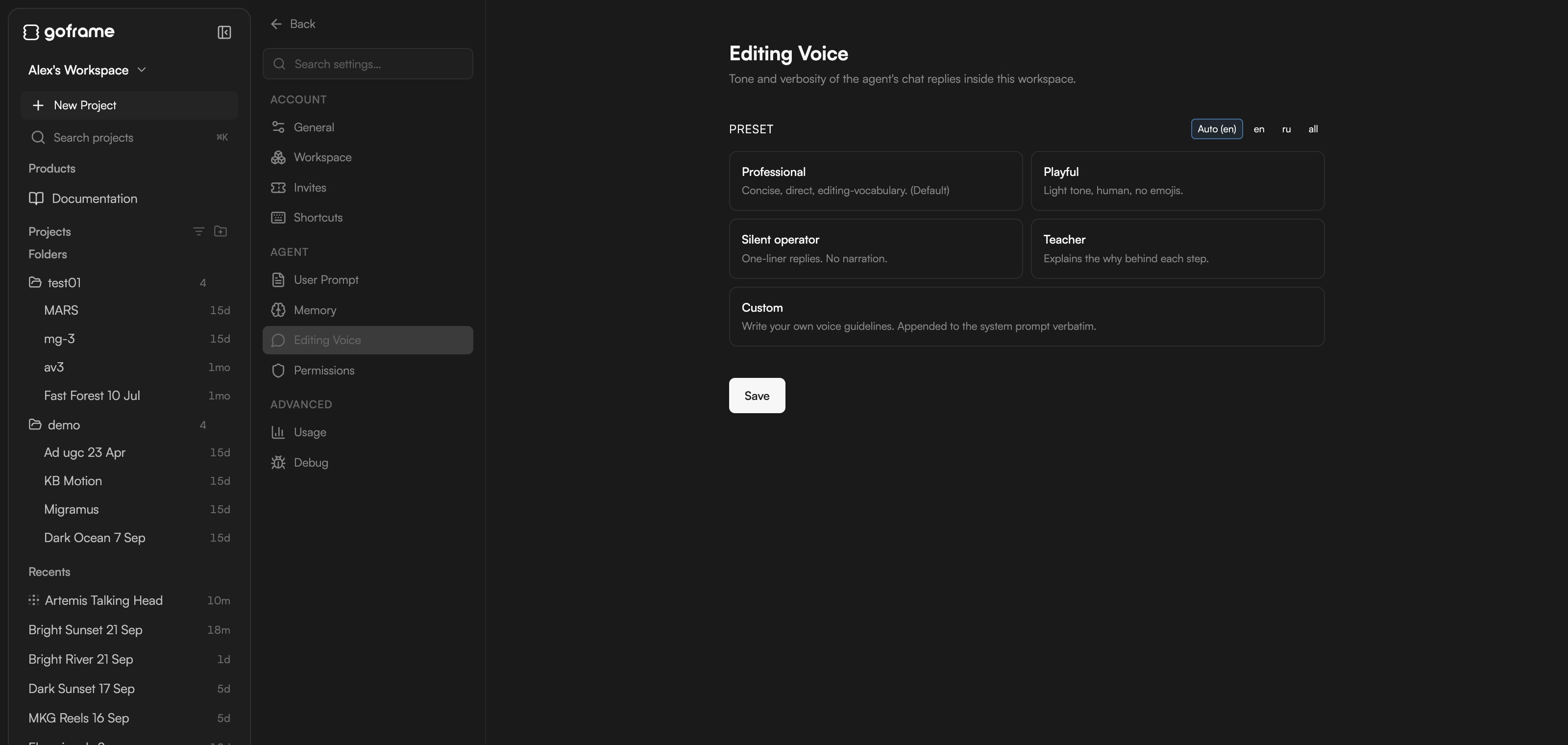Open recent Bright Sunset 21 Sep
The image size is (1568, 745).
[x=129, y=630]
